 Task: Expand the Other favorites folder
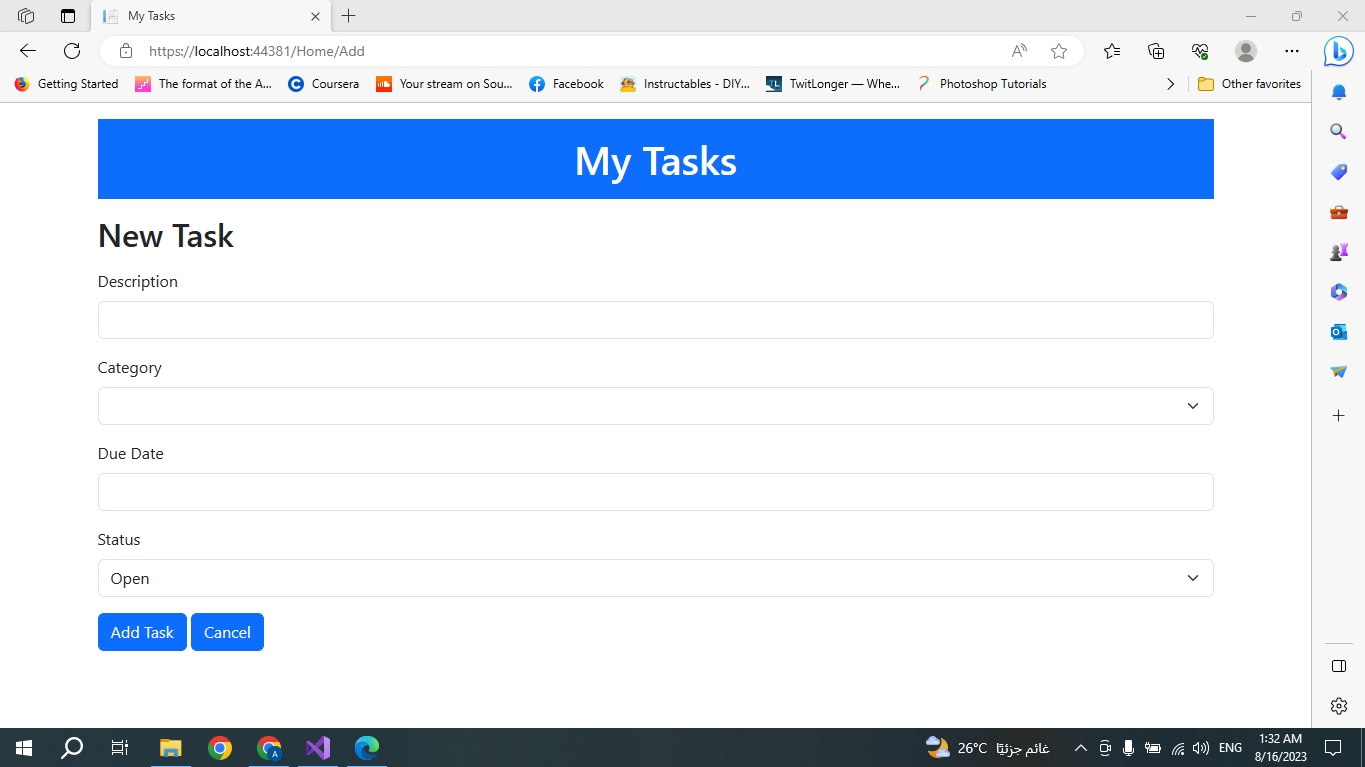[1248, 84]
